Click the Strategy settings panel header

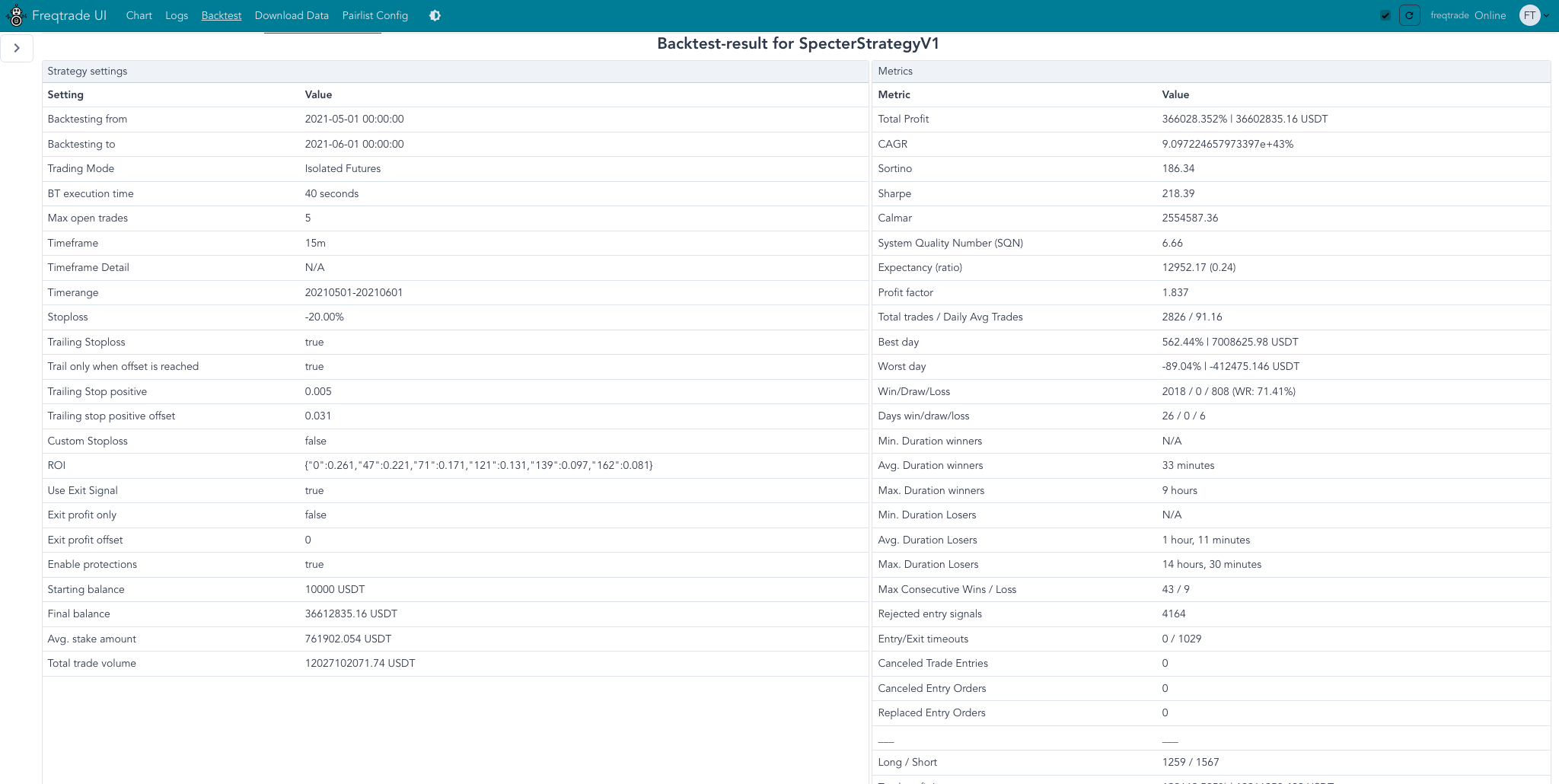pyautogui.click(x=88, y=72)
